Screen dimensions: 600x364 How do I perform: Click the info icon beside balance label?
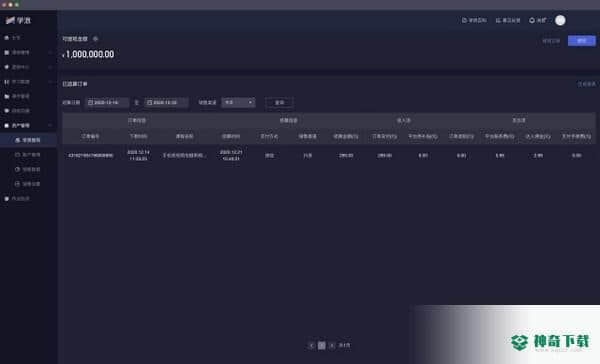click(x=95, y=39)
